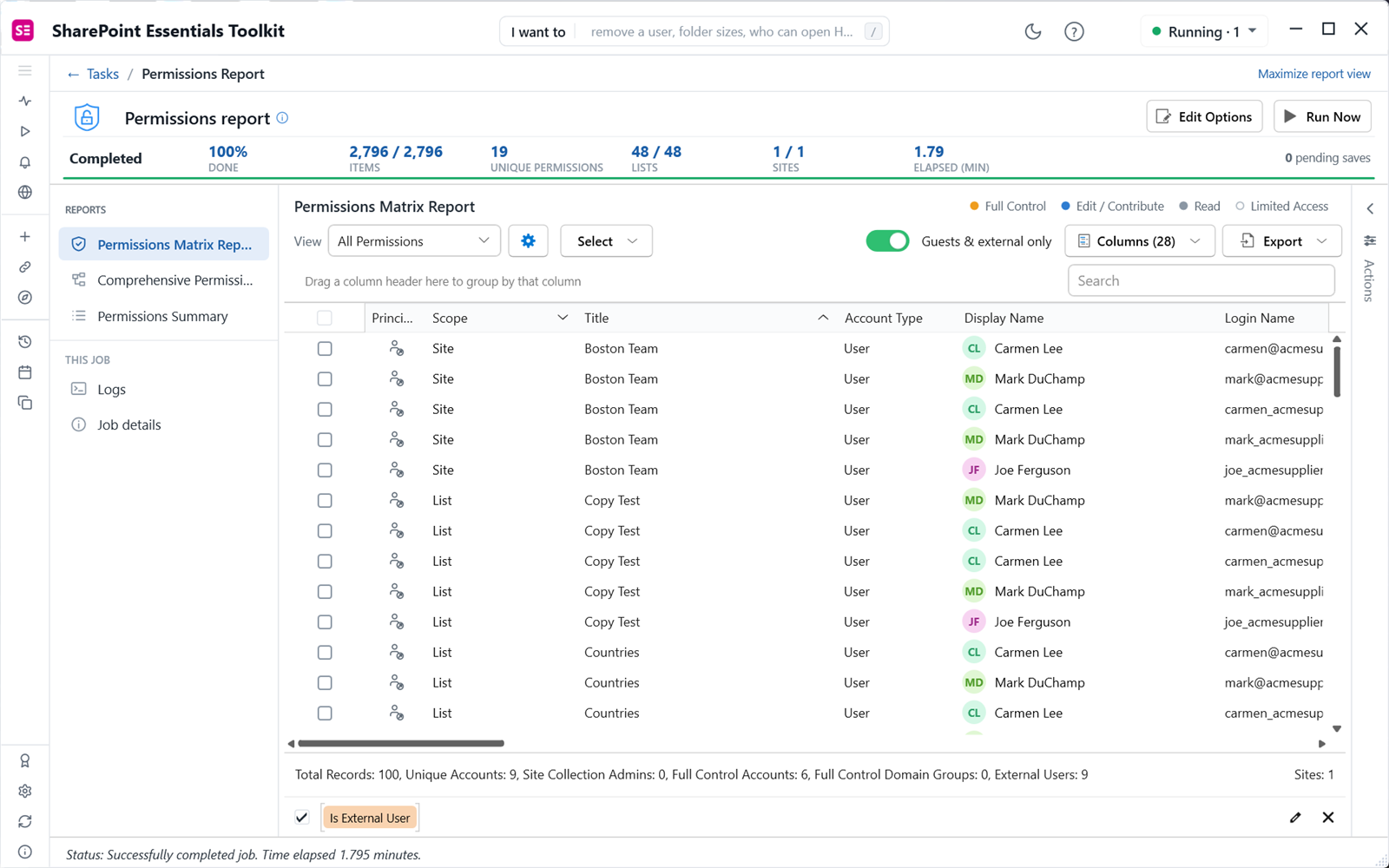1389x868 pixels.
Task: Open the Select dropdown button
Action: tap(606, 241)
